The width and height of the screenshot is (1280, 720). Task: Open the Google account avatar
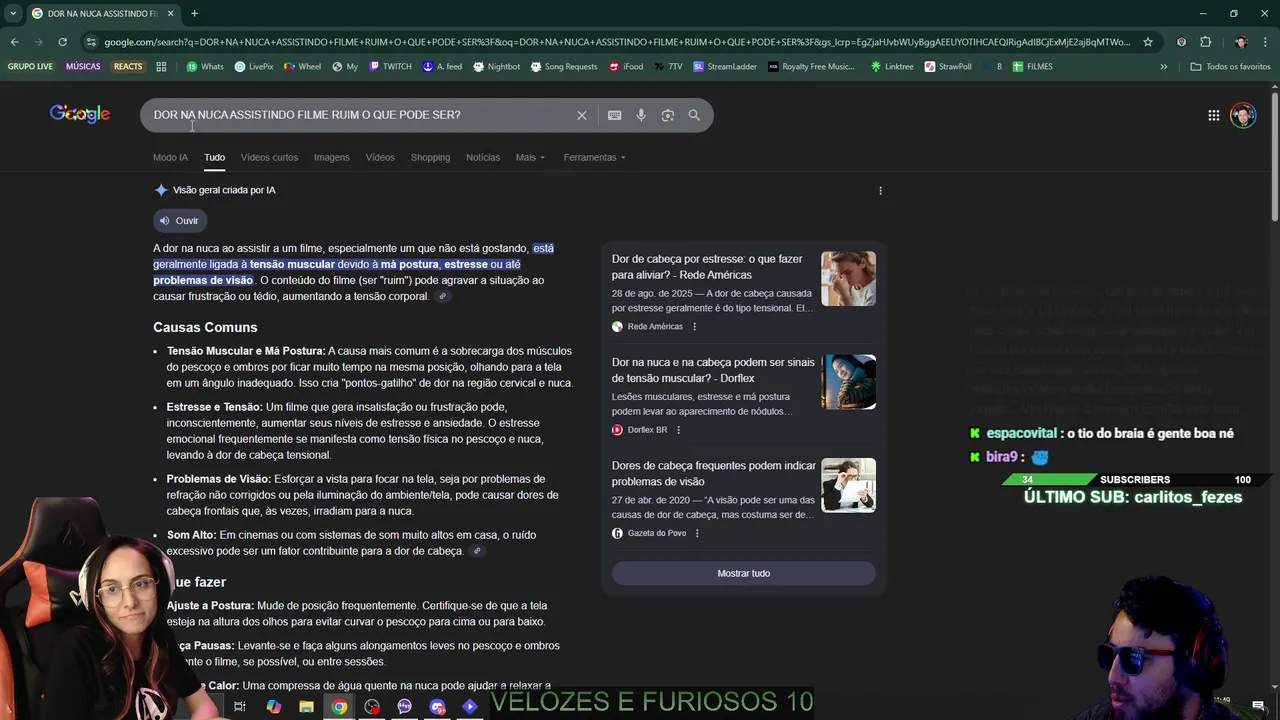[1243, 115]
